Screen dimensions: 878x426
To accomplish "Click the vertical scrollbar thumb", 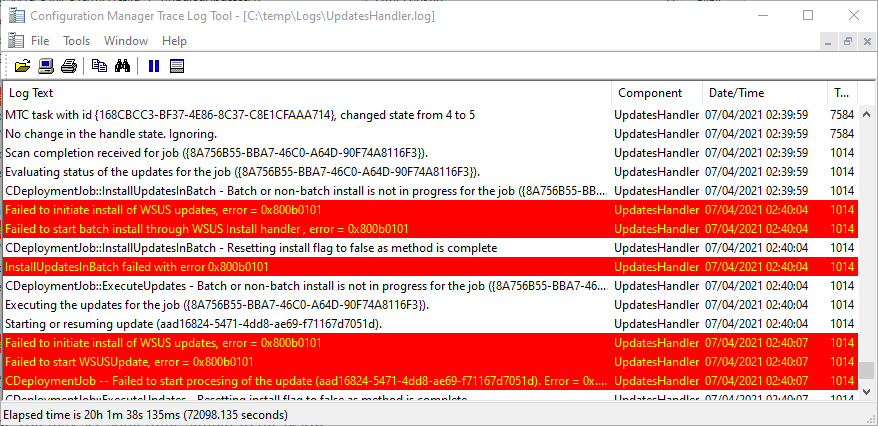I will click(x=867, y=370).
